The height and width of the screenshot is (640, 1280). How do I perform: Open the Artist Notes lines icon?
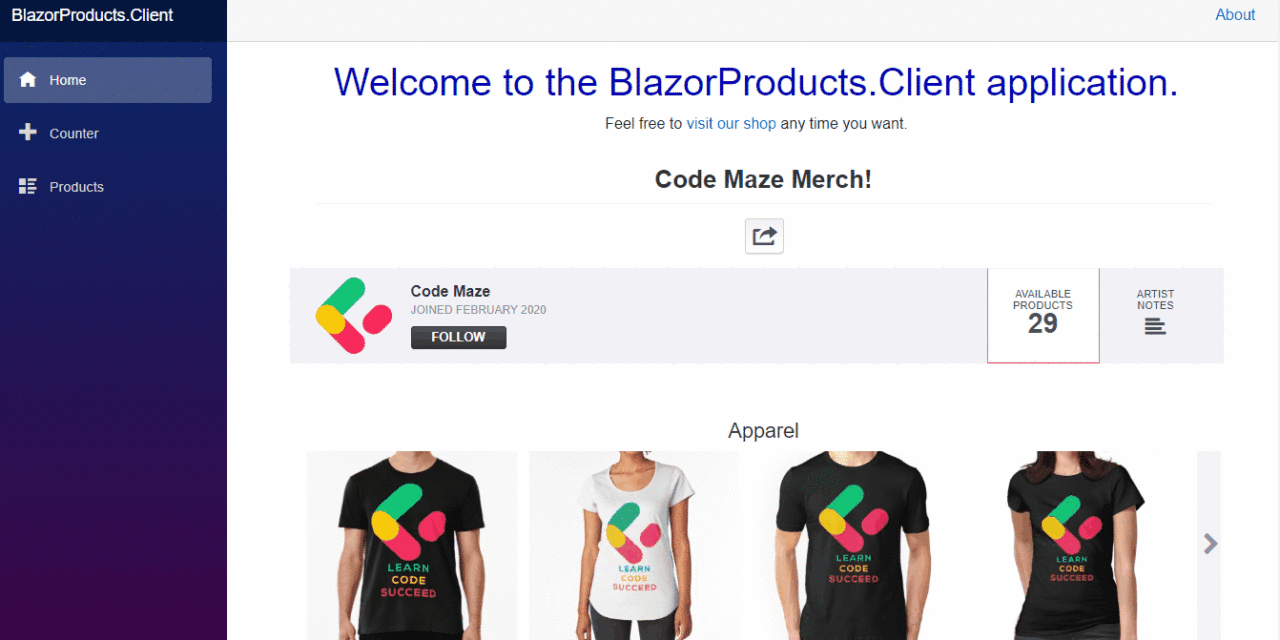tap(1155, 326)
